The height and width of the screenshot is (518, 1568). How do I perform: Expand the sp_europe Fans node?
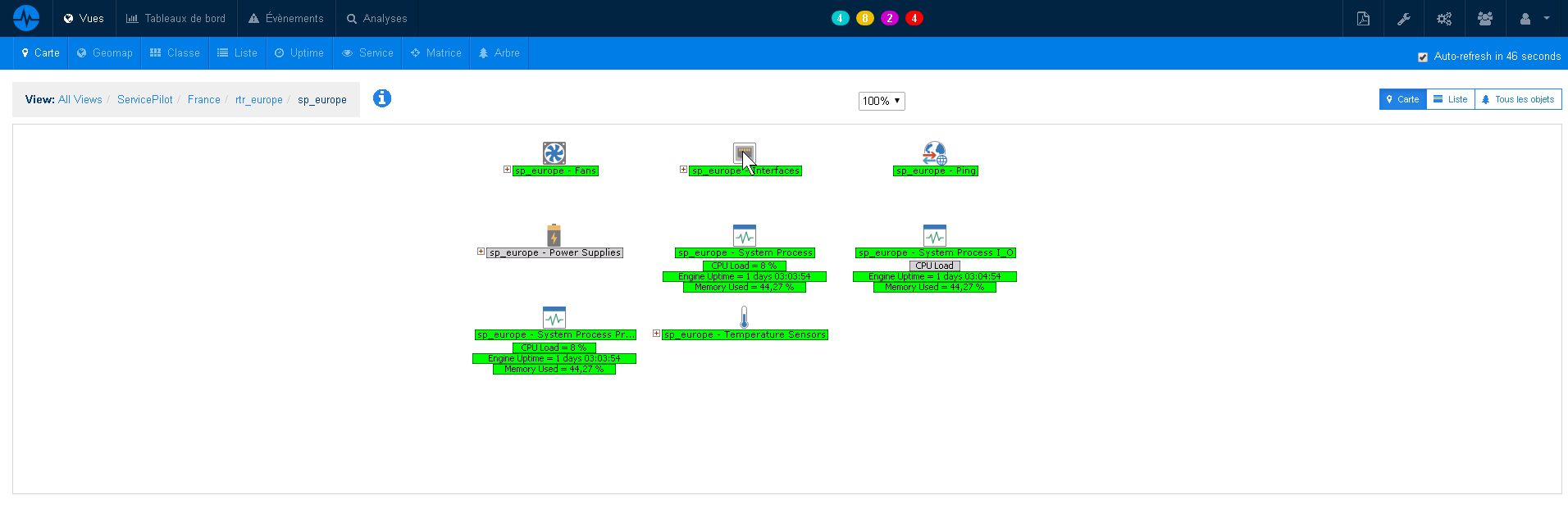point(507,170)
